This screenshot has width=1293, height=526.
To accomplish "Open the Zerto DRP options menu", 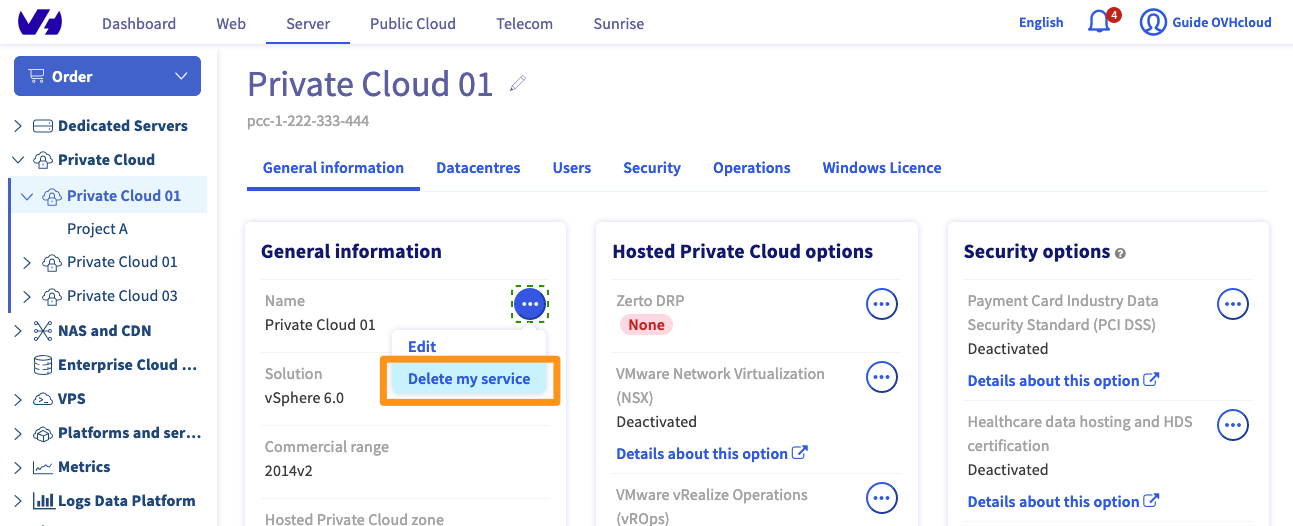I will point(881,304).
